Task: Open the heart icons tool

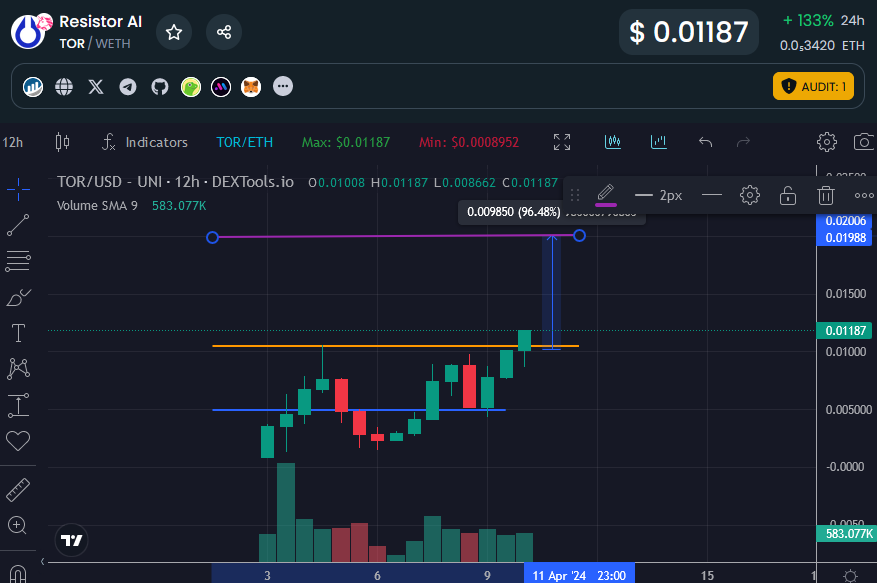Action: [18, 441]
